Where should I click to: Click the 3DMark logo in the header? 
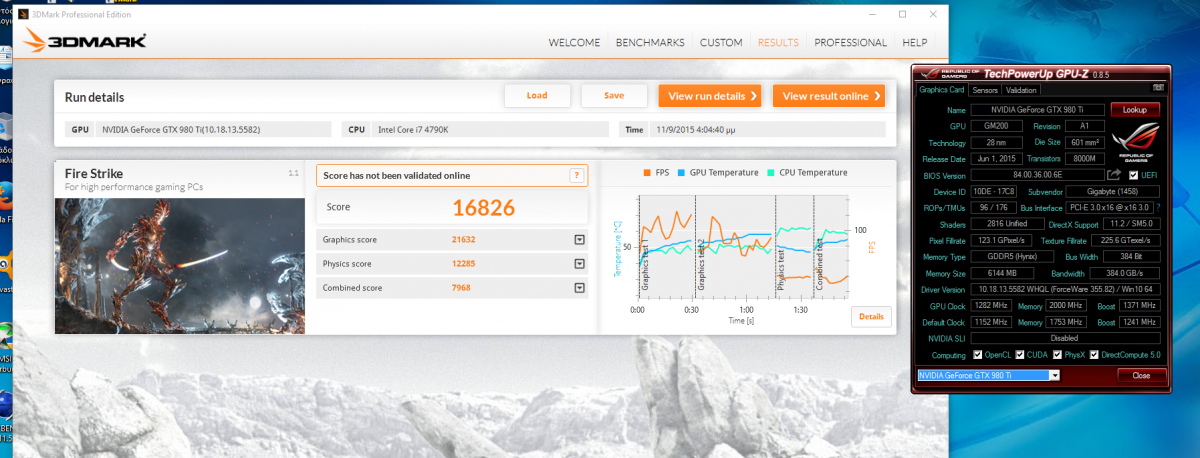pos(84,41)
